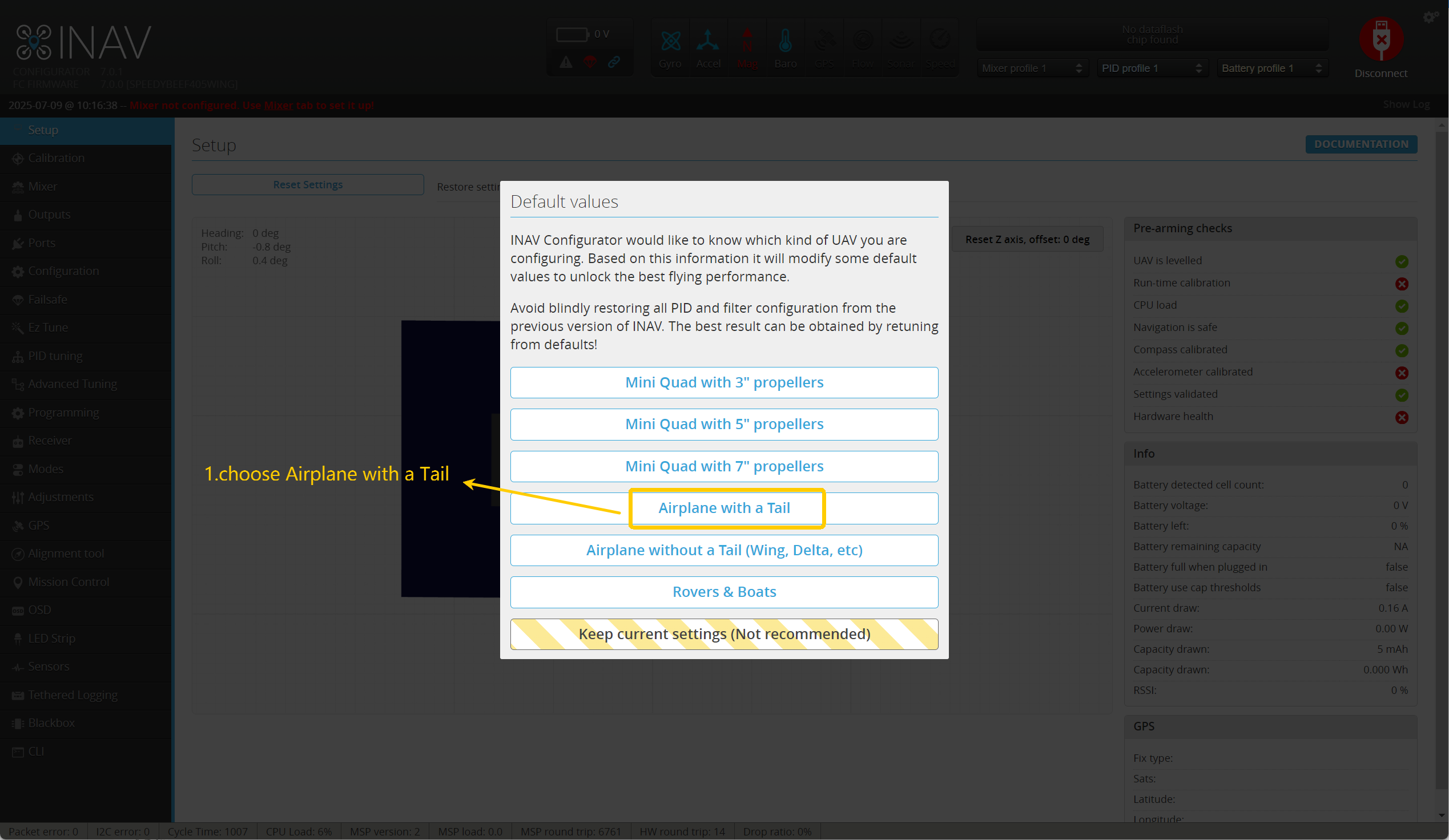Click Reset Z axis offset button

1027,239
